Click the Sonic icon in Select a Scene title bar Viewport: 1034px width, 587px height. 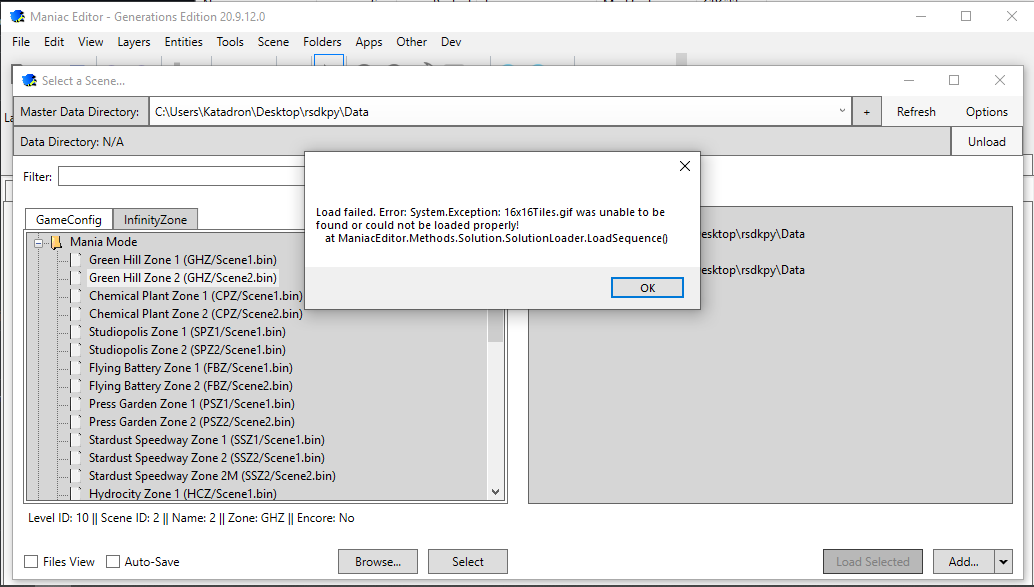29,80
